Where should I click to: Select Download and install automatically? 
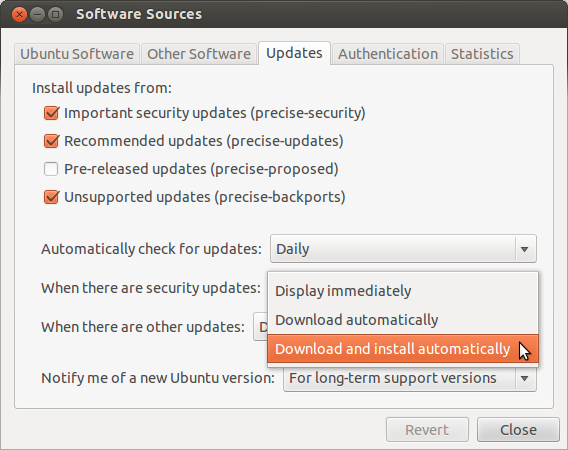coord(403,349)
